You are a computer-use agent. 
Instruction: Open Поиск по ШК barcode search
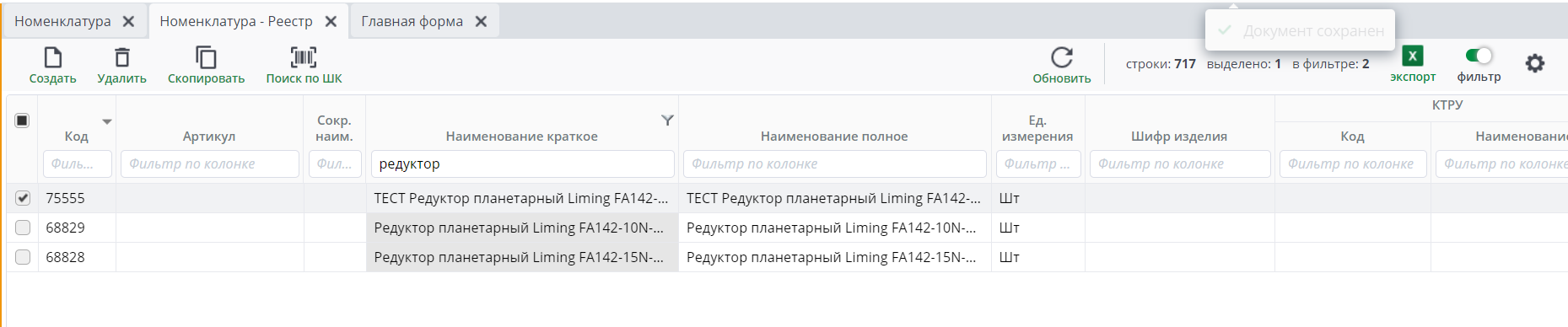coord(304,57)
